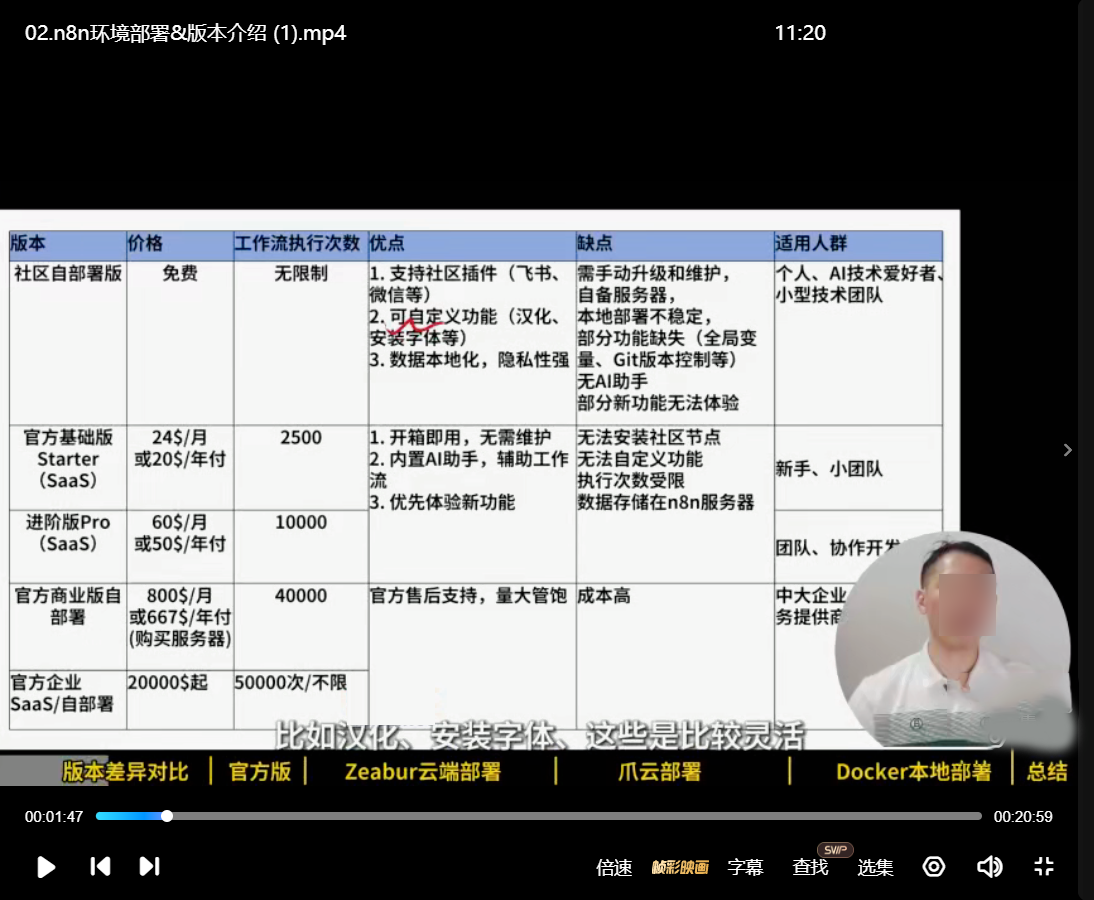Skip to the previous video
1094x900 pixels.
100,866
